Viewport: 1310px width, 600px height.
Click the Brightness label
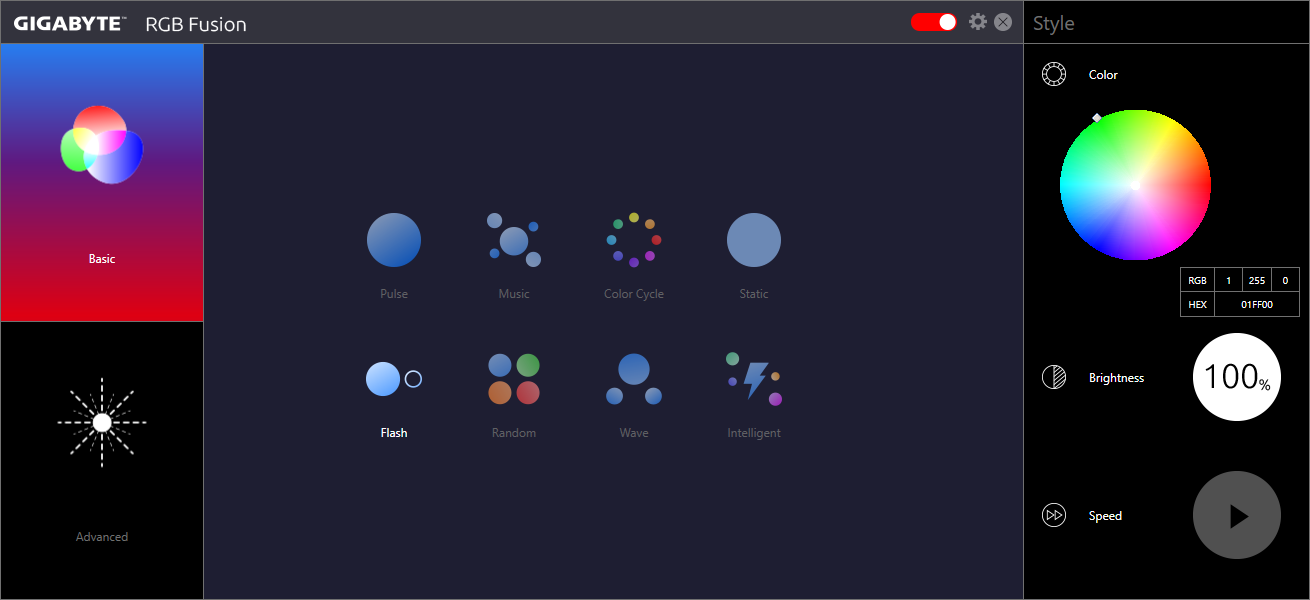tap(1116, 378)
